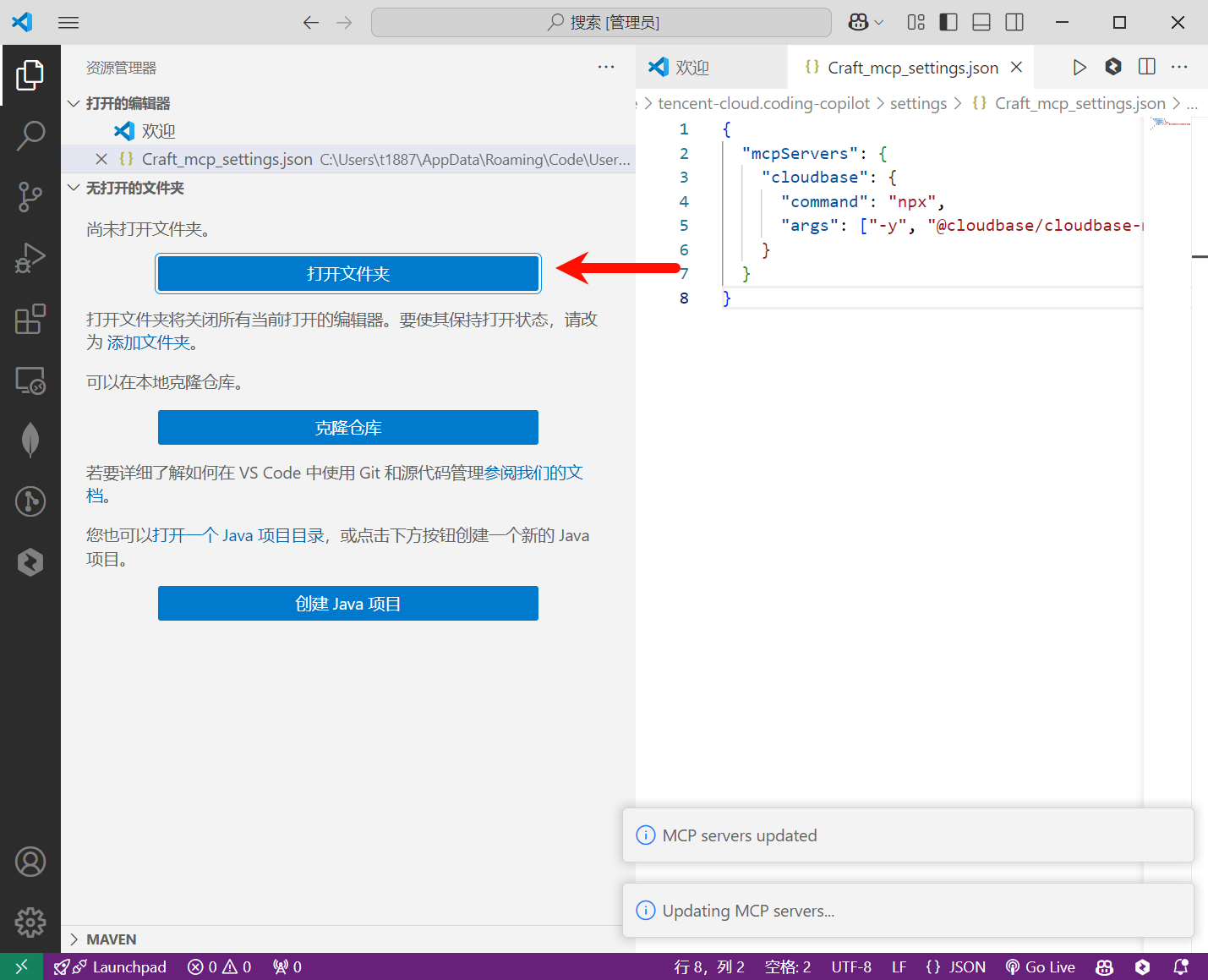
Task: Toggle the secondary side bar
Action: click(x=1014, y=22)
